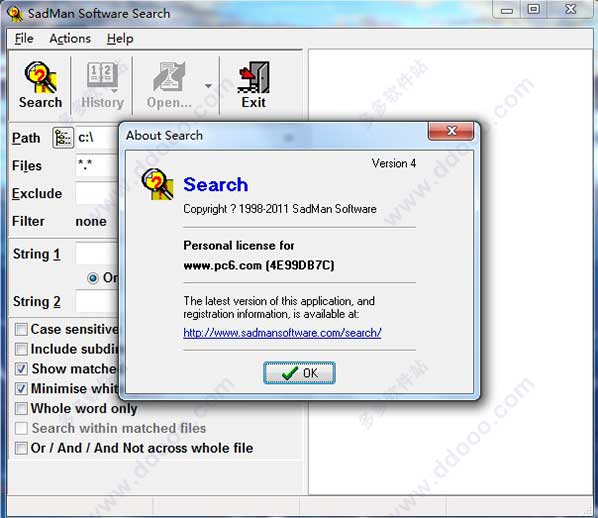Toggle Search within matched files checkbox
The image size is (598, 518).
21,428
